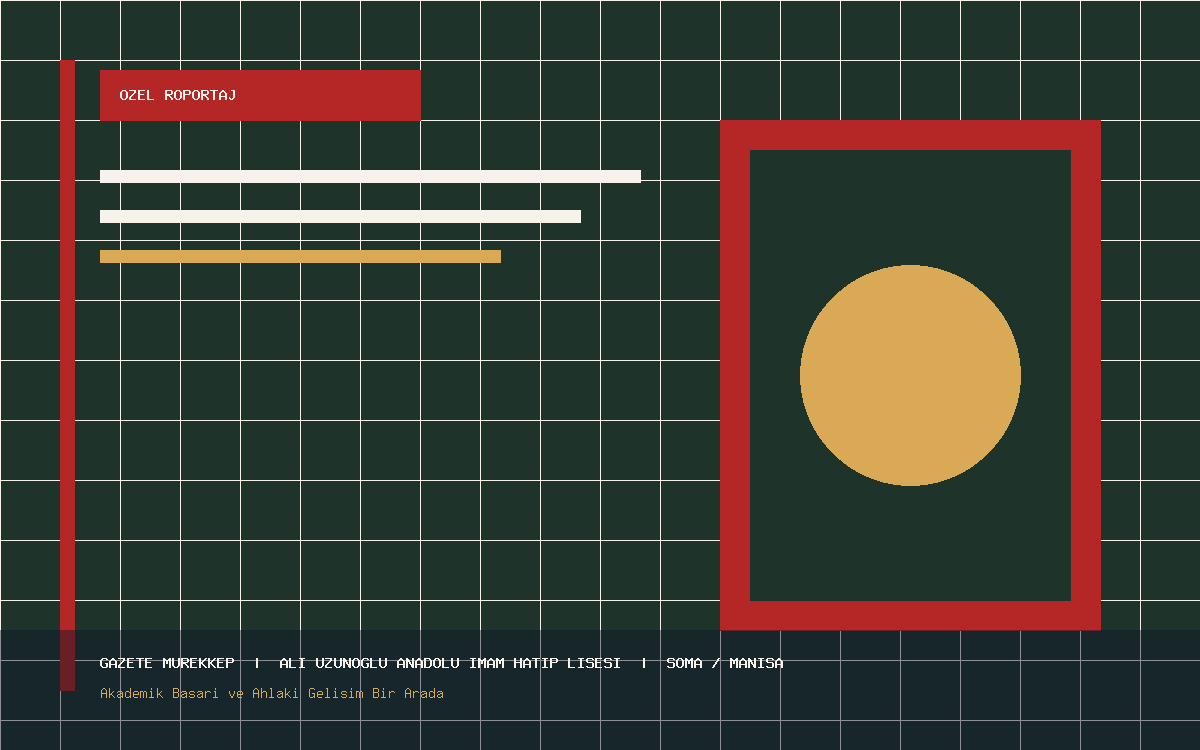This screenshot has width=1200, height=750.
Task: Click the OZEL ROPORTAJ red banner
Action: [260, 95]
